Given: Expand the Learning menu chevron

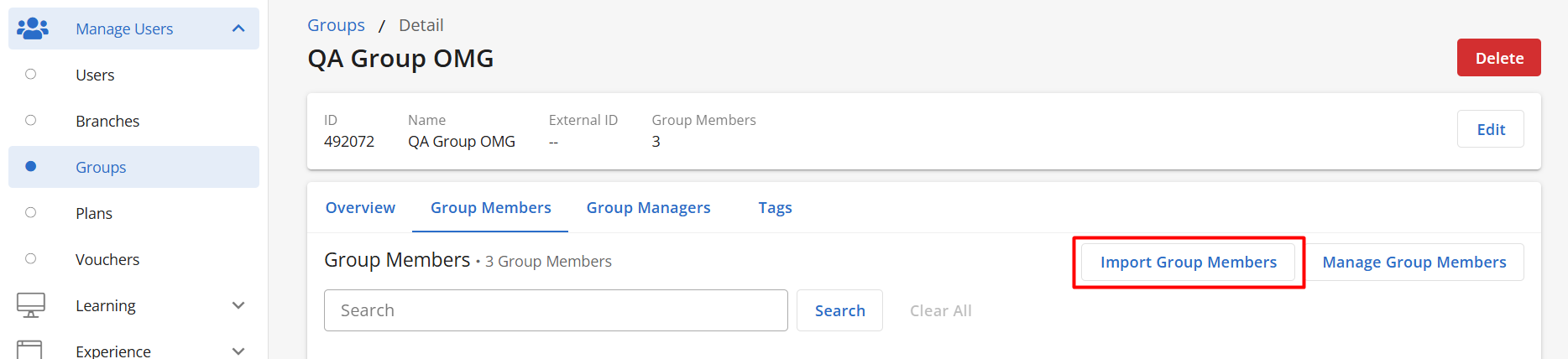Looking at the screenshot, I should [238, 305].
